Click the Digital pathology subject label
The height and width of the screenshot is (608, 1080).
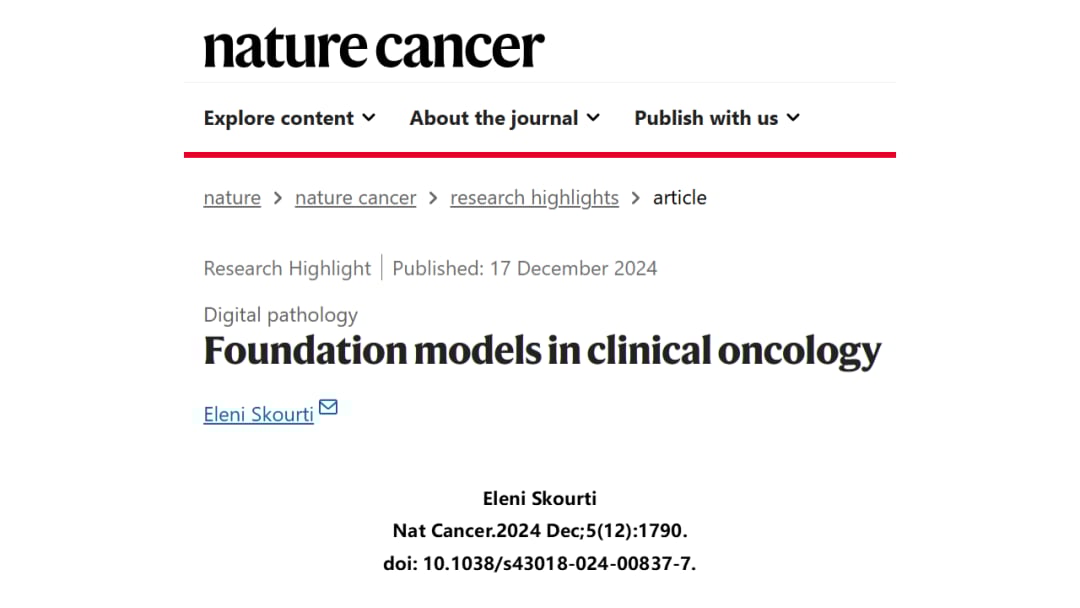point(280,315)
